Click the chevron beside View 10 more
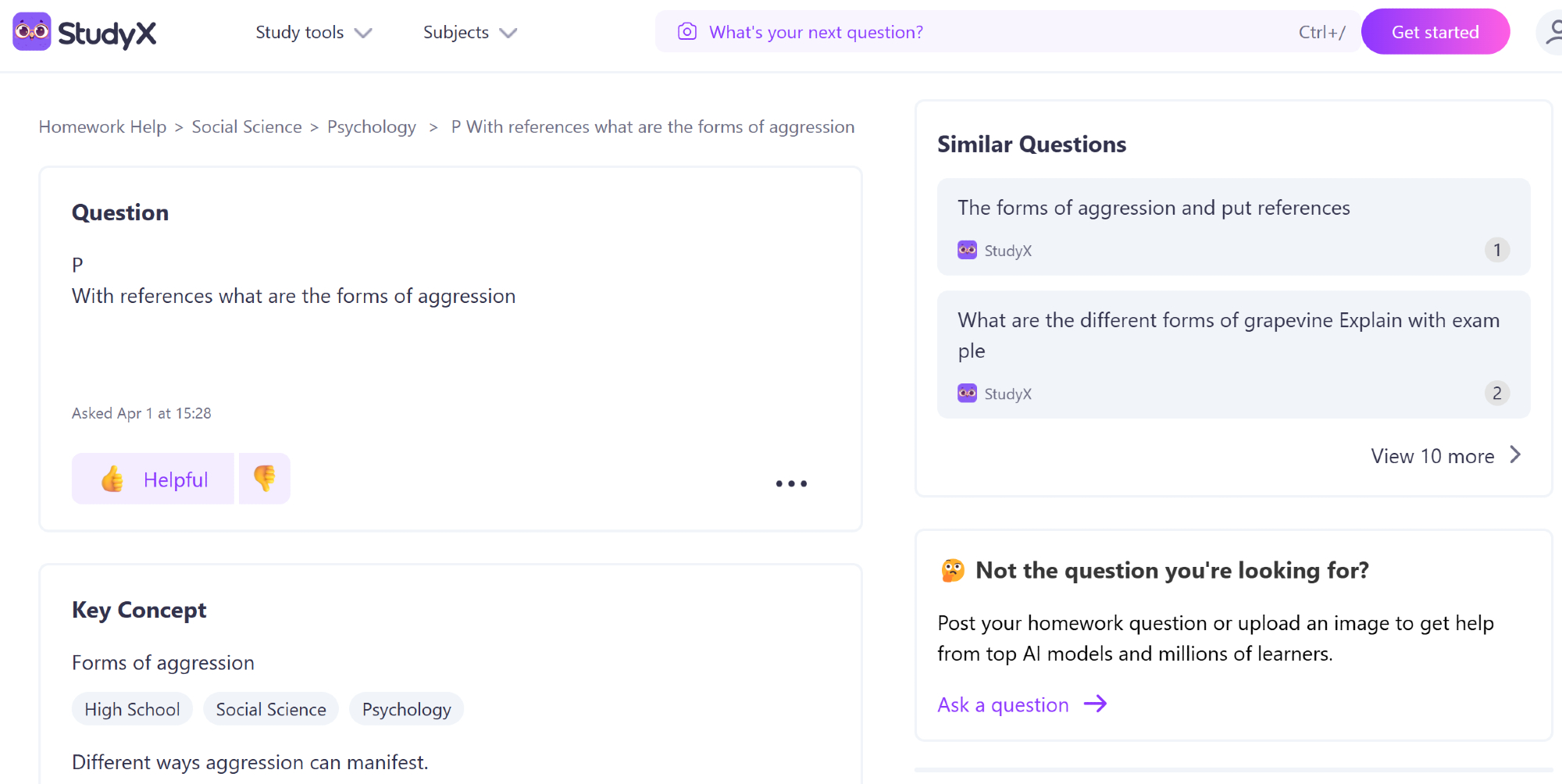Screen dimensions: 1562x784 [x=1515, y=455]
